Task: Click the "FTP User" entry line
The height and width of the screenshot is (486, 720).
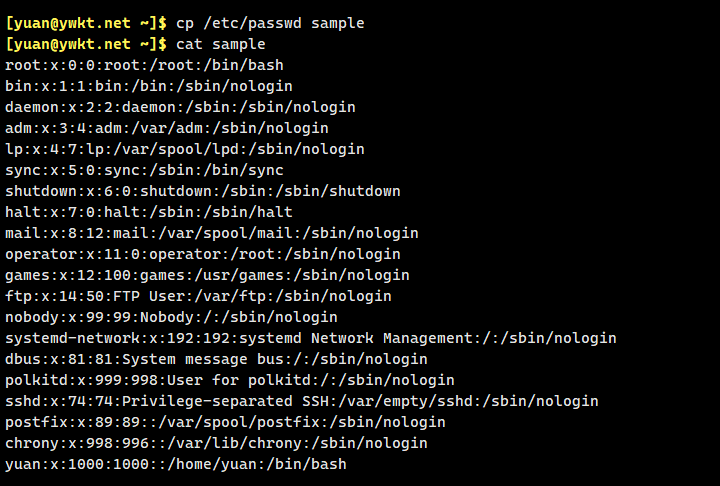Action: pyautogui.click(x=198, y=296)
